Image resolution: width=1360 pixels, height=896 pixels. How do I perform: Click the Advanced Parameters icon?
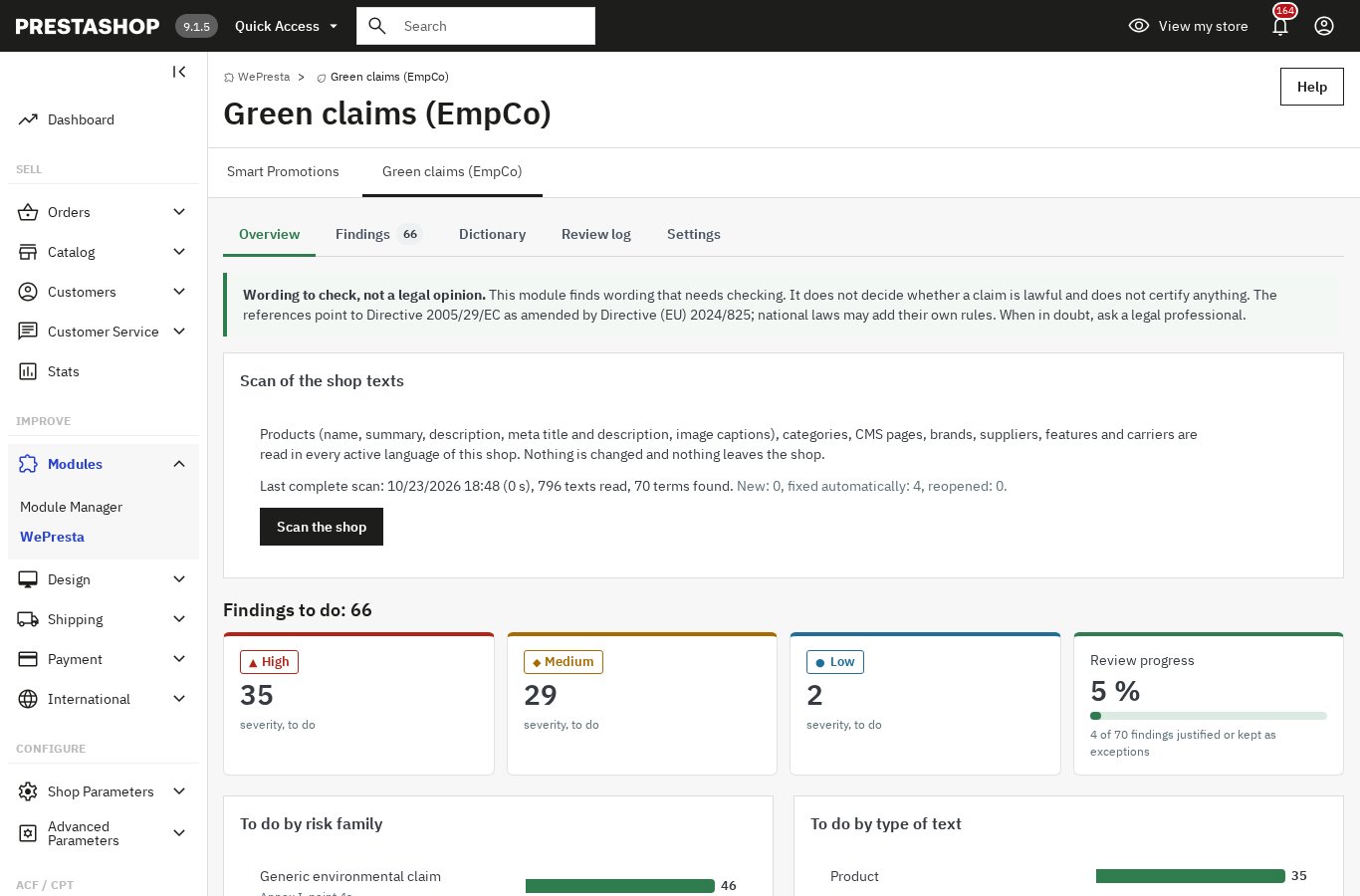click(28, 833)
